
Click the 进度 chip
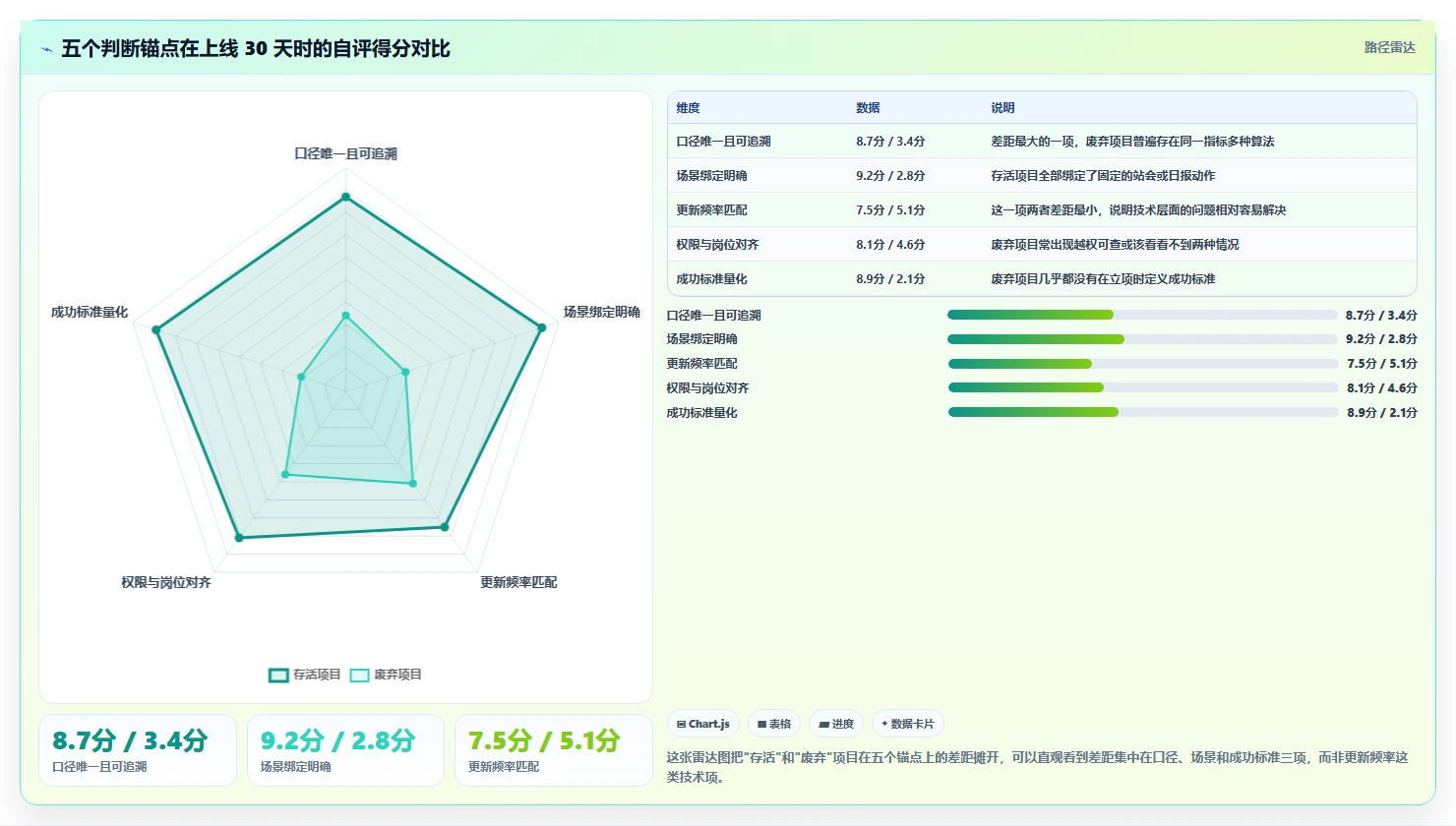coord(836,724)
